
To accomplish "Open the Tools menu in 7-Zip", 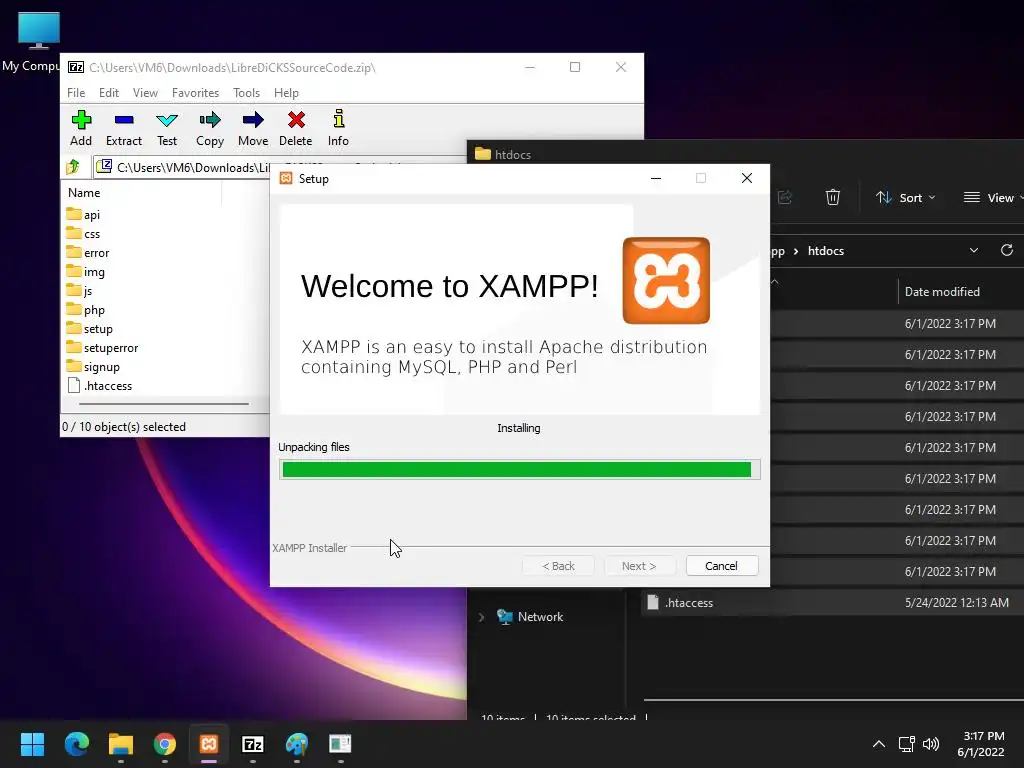I will coord(246,93).
